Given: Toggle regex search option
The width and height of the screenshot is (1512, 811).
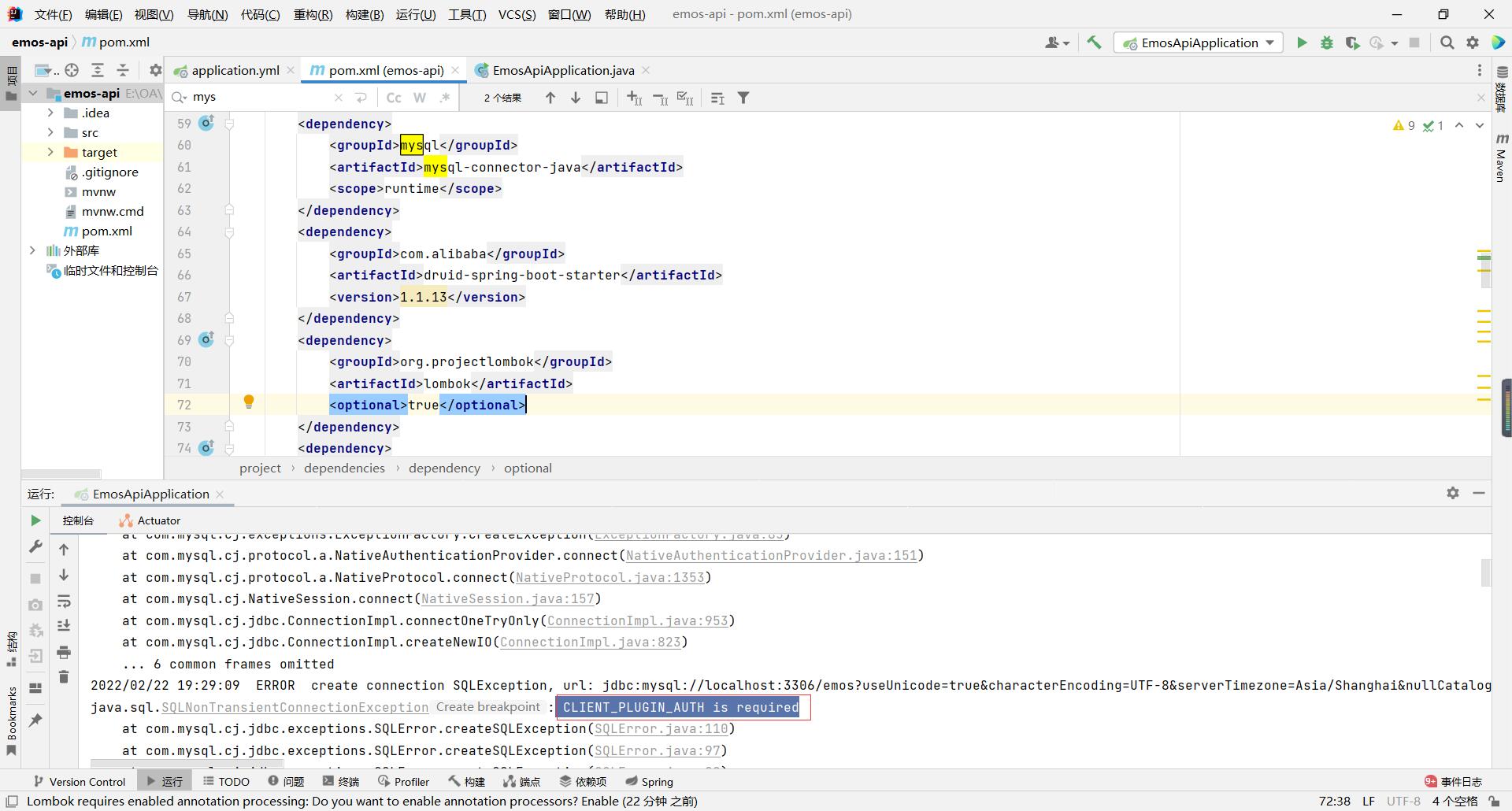Looking at the screenshot, I should [445, 98].
